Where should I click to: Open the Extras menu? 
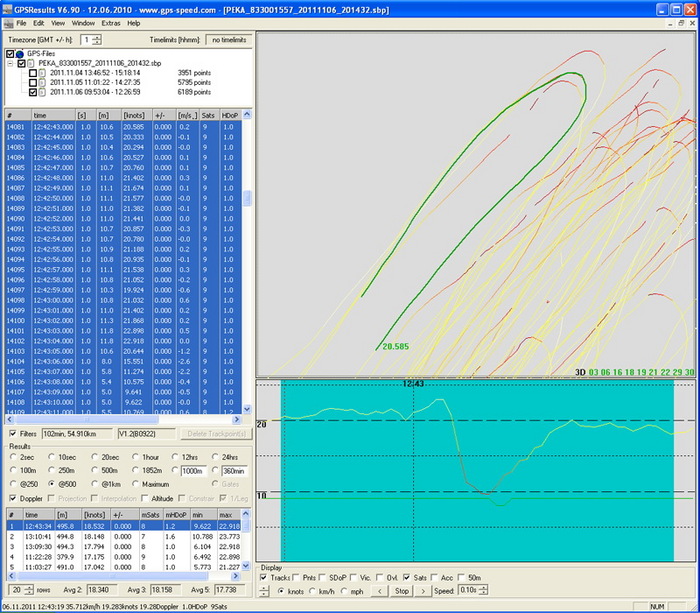[110, 22]
